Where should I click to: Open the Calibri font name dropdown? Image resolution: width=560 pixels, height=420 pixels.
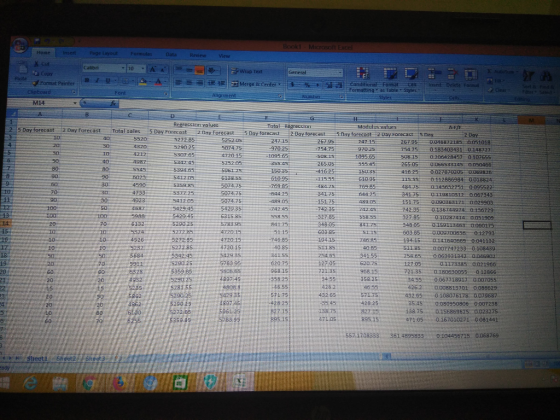pyautogui.click(x=123, y=68)
